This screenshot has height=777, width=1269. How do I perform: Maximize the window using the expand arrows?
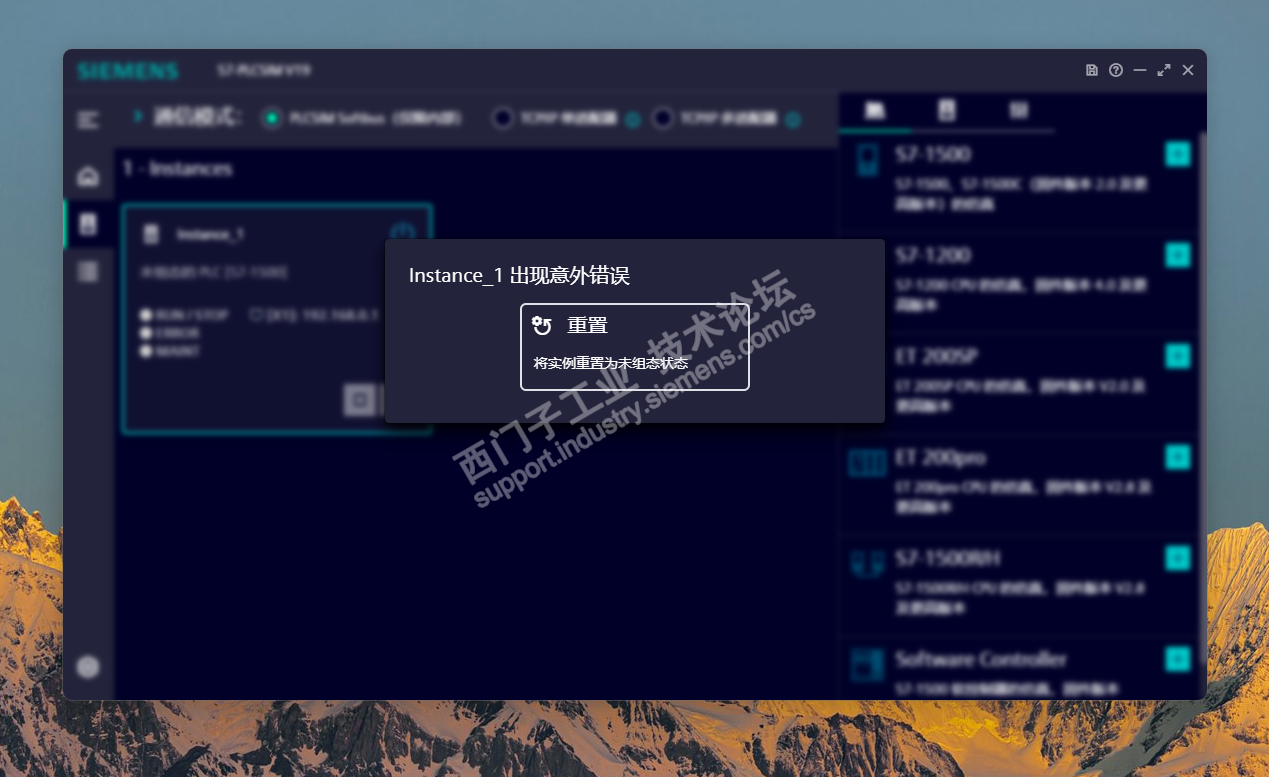1164,70
